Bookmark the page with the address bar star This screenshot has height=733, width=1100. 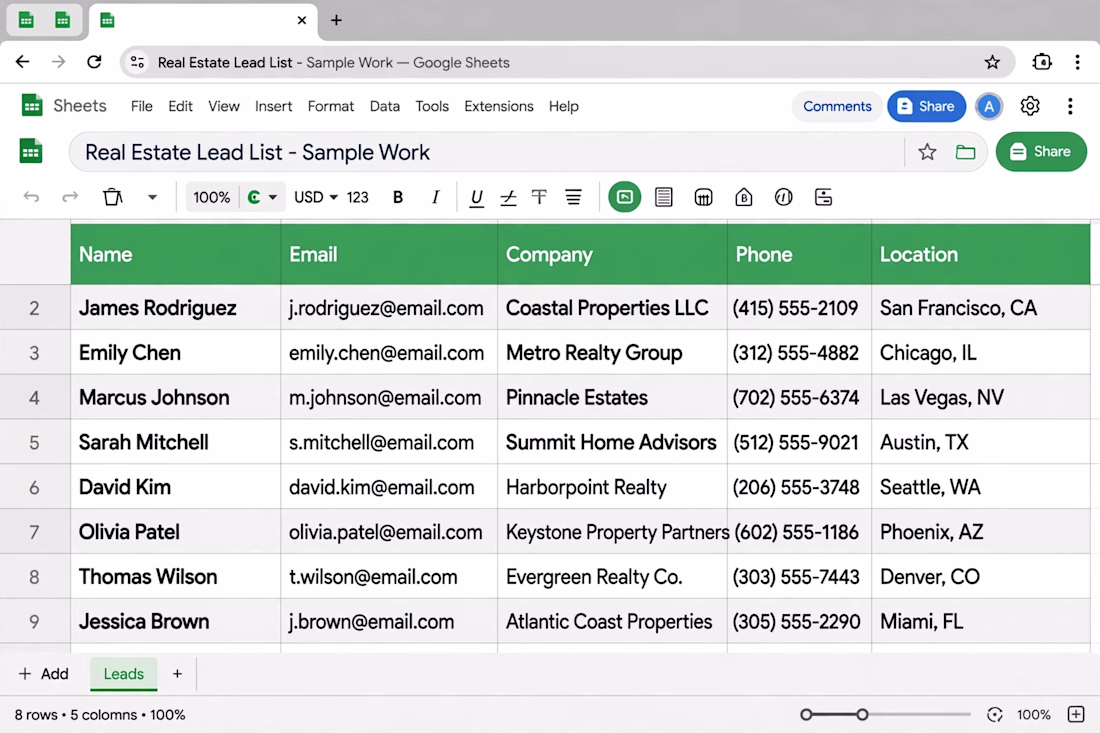point(992,62)
